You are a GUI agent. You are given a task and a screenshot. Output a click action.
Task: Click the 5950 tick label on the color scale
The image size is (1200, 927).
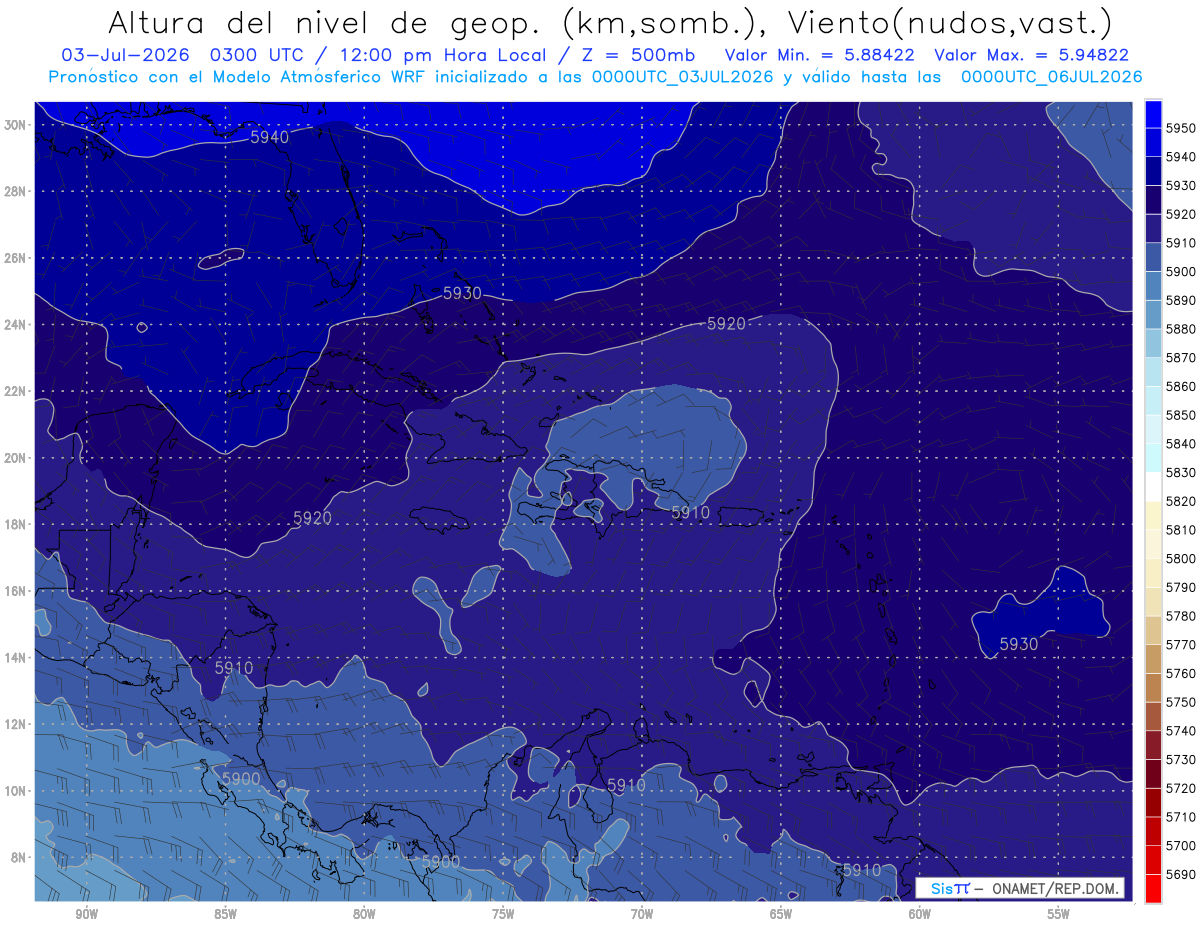pos(1181,128)
